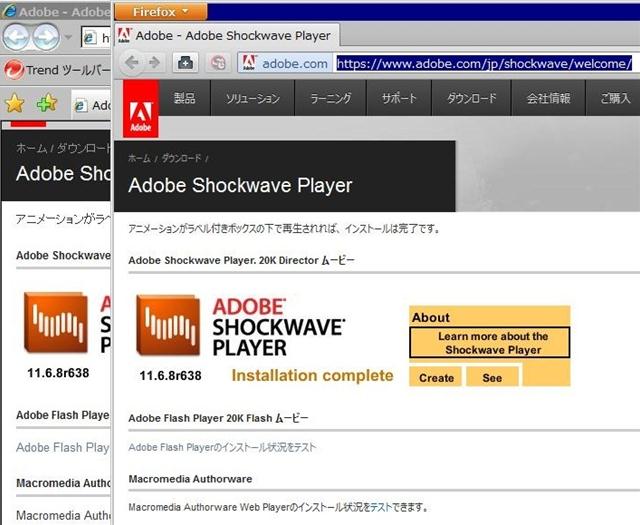Open the IE recent pages dropdown arrow
The height and width of the screenshot is (525, 640).
point(68,38)
